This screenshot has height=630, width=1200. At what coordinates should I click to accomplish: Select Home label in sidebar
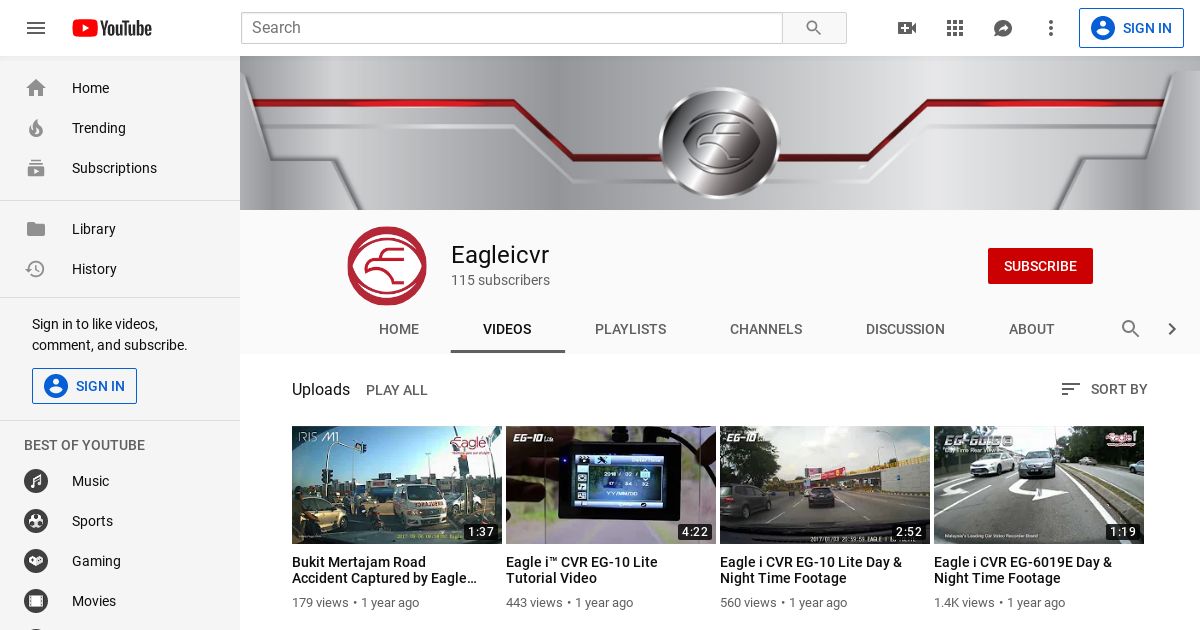[90, 88]
